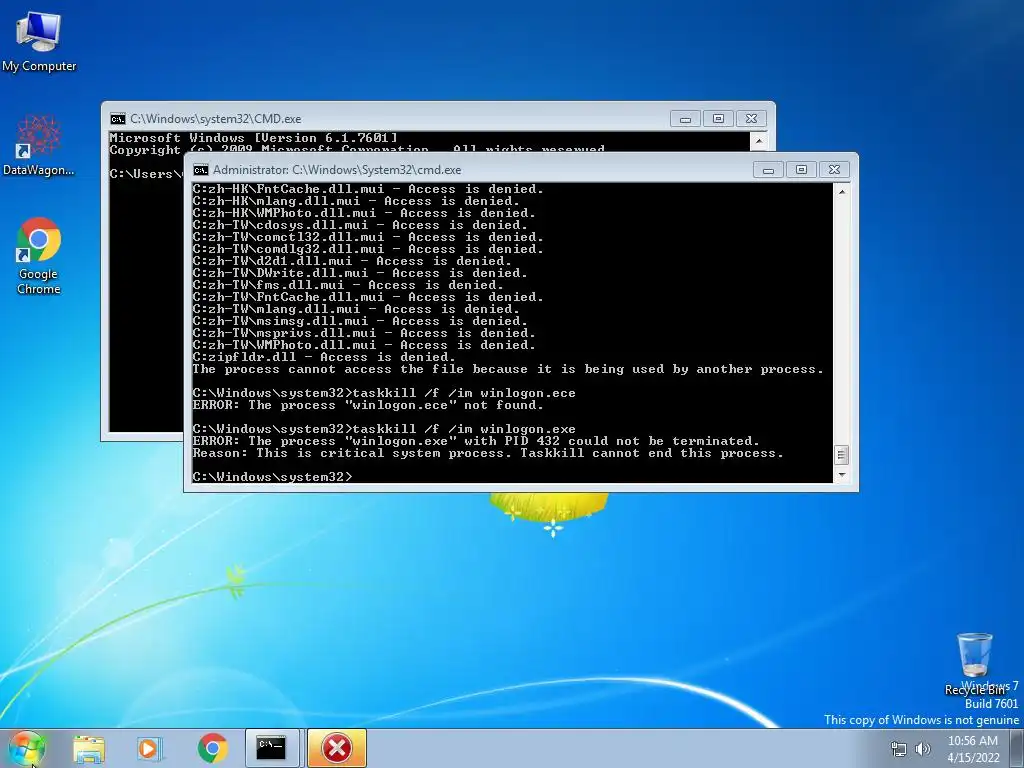The height and width of the screenshot is (768, 1024).
Task: Click the Administrator cmd scrollbar up arrow
Action: pos(842,191)
